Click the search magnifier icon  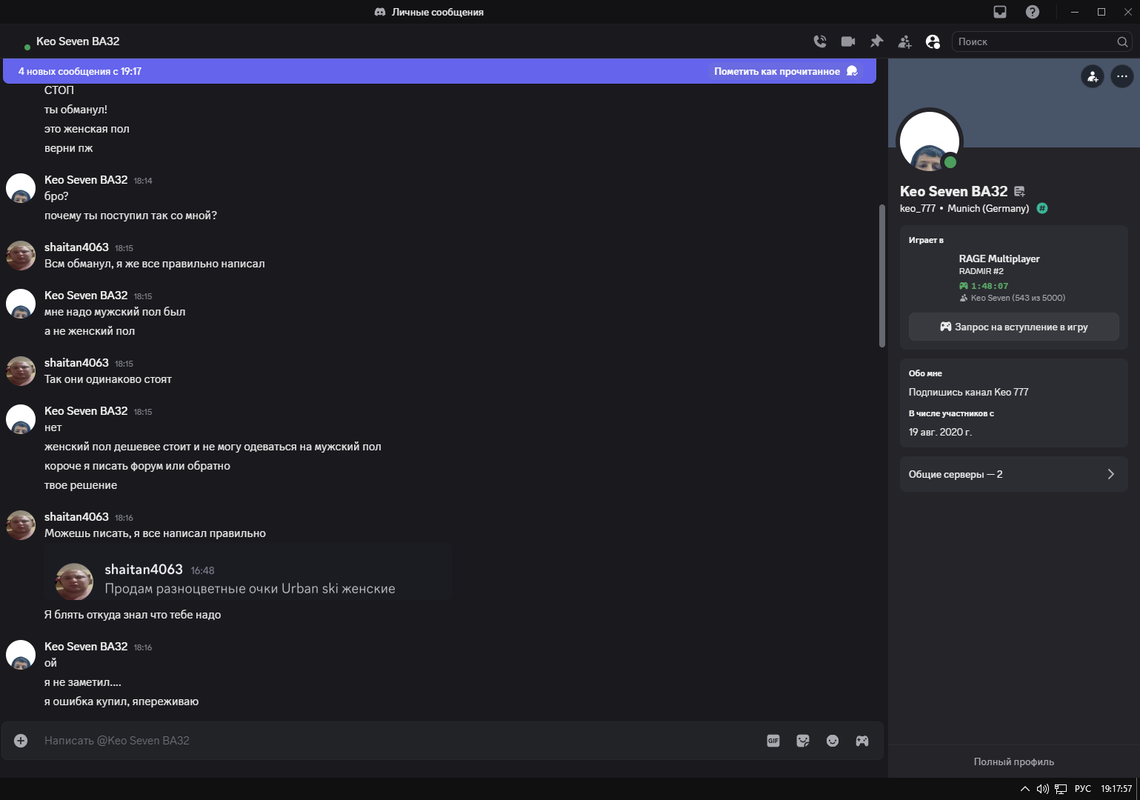(x=1123, y=41)
